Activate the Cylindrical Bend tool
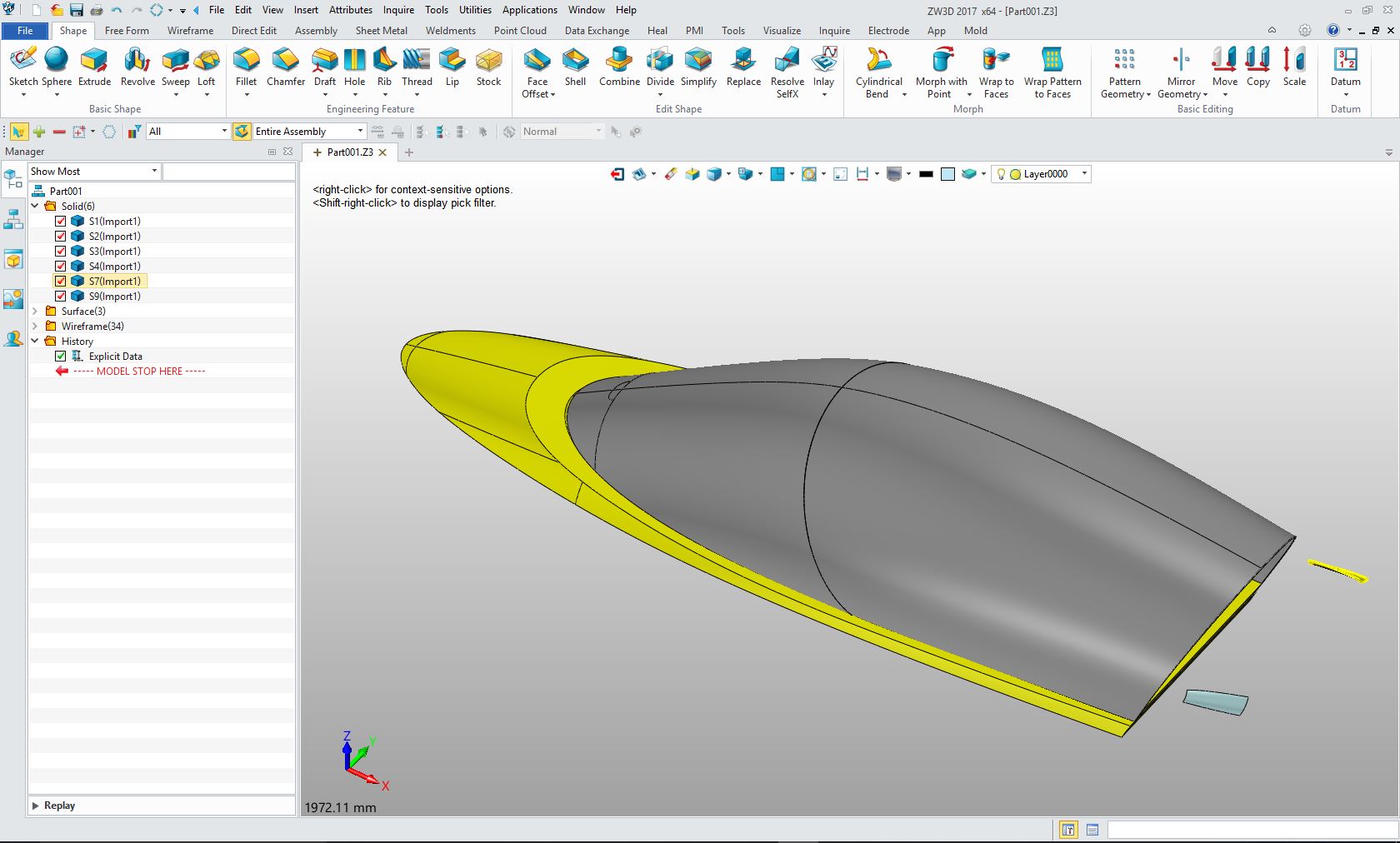1400x843 pixels. tap(878, 67)
